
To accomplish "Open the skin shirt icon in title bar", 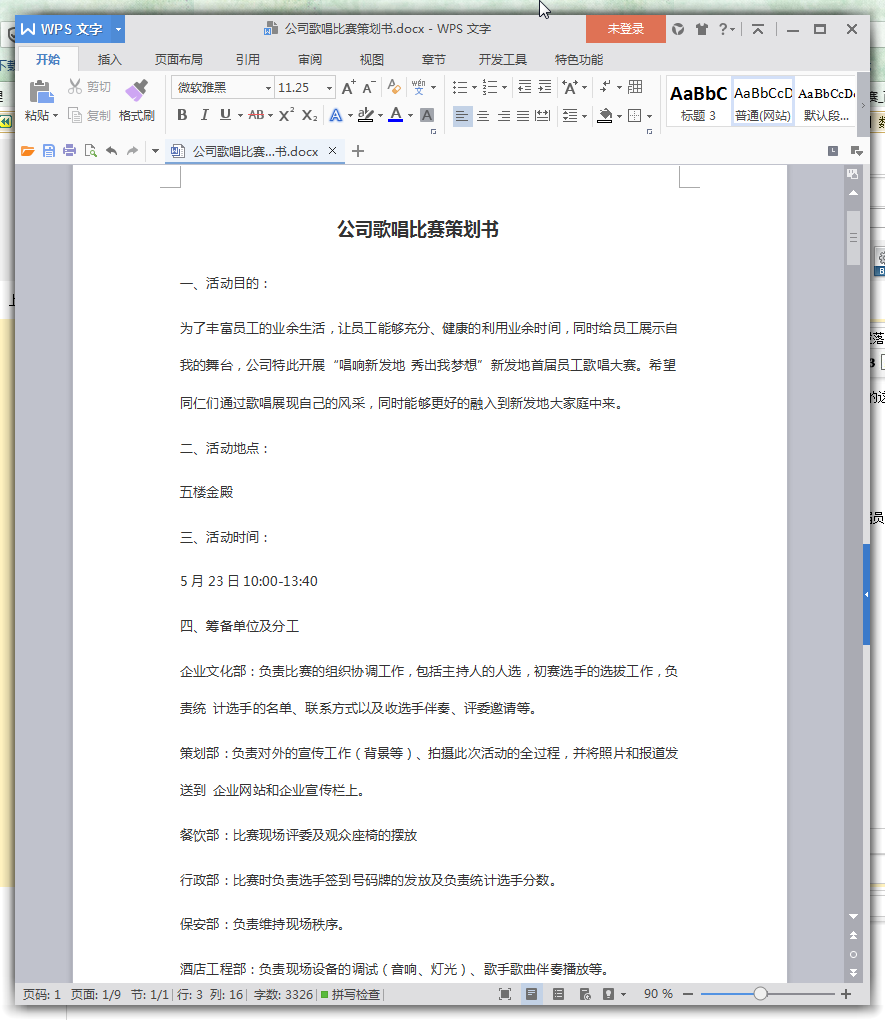I will click(701, 29).
